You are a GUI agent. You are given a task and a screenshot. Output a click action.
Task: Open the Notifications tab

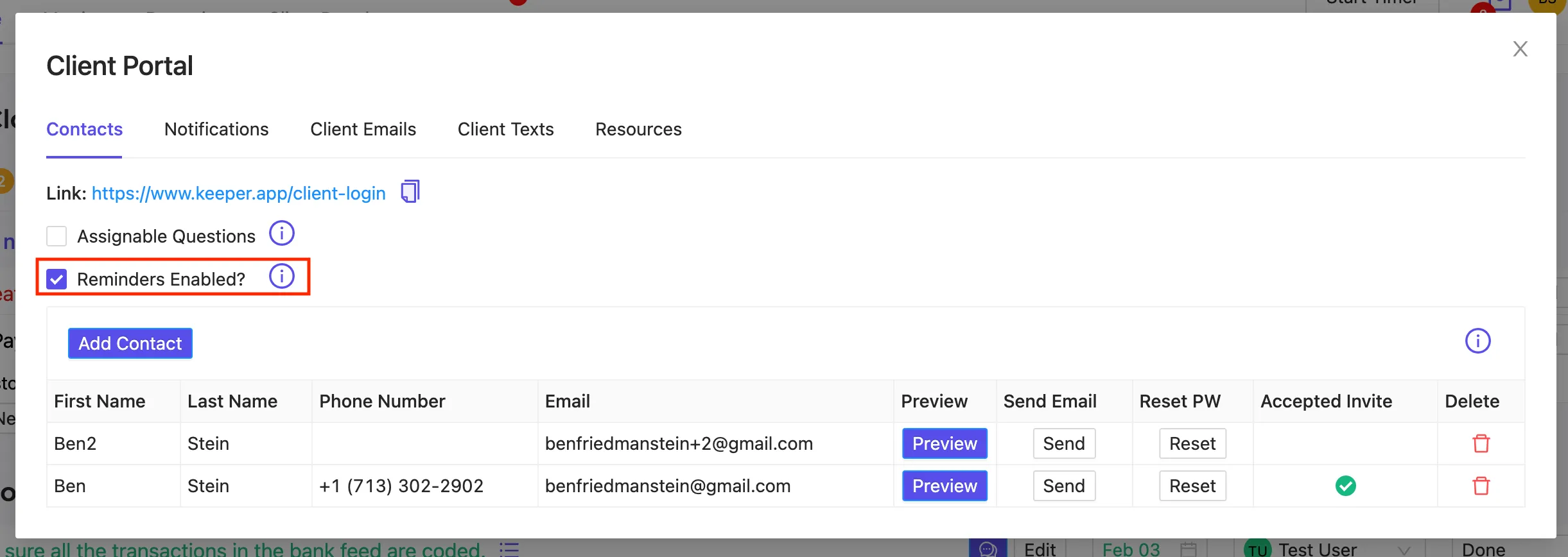click(x=216, y=129)
